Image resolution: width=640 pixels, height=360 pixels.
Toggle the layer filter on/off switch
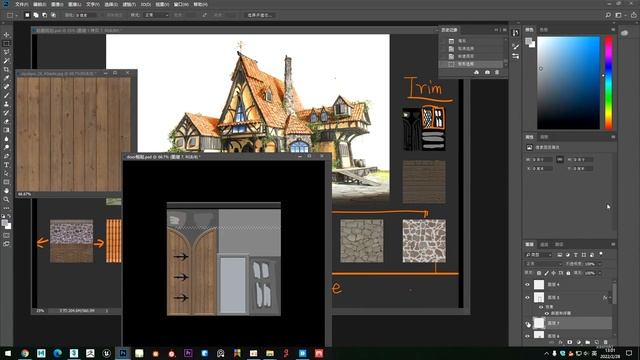tap(601, 255)
